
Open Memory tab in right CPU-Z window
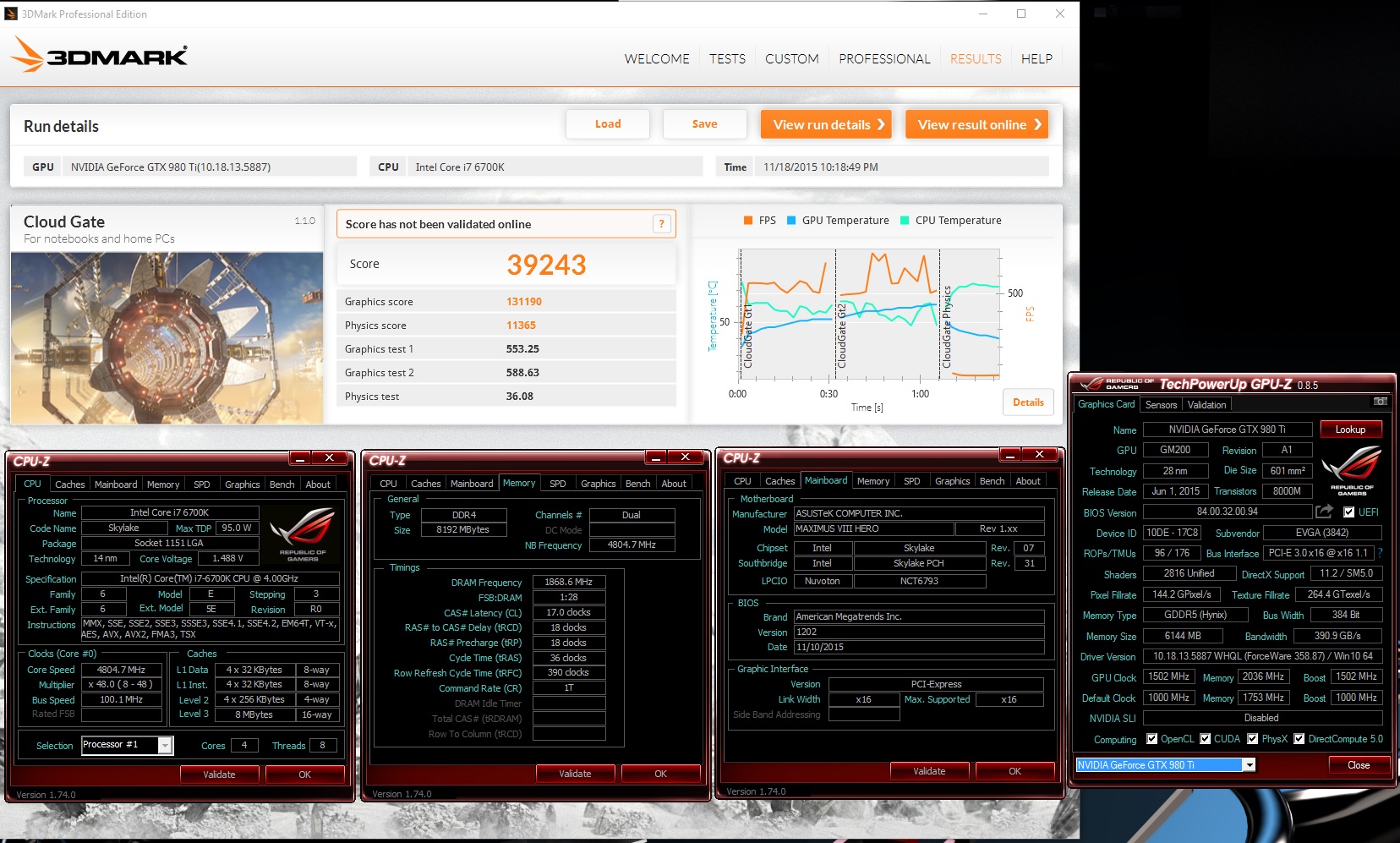click(x=872, y=481)
